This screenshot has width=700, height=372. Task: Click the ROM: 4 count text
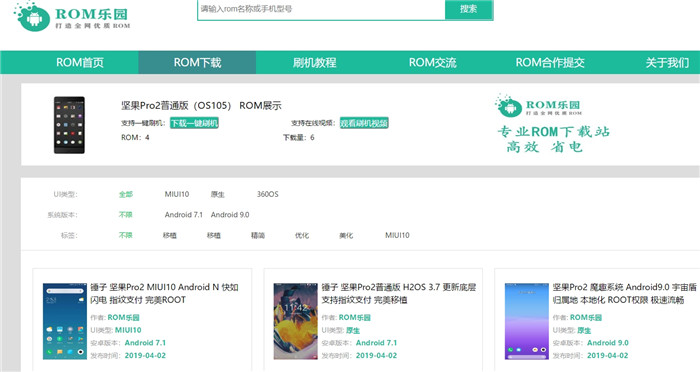[135, 138]
